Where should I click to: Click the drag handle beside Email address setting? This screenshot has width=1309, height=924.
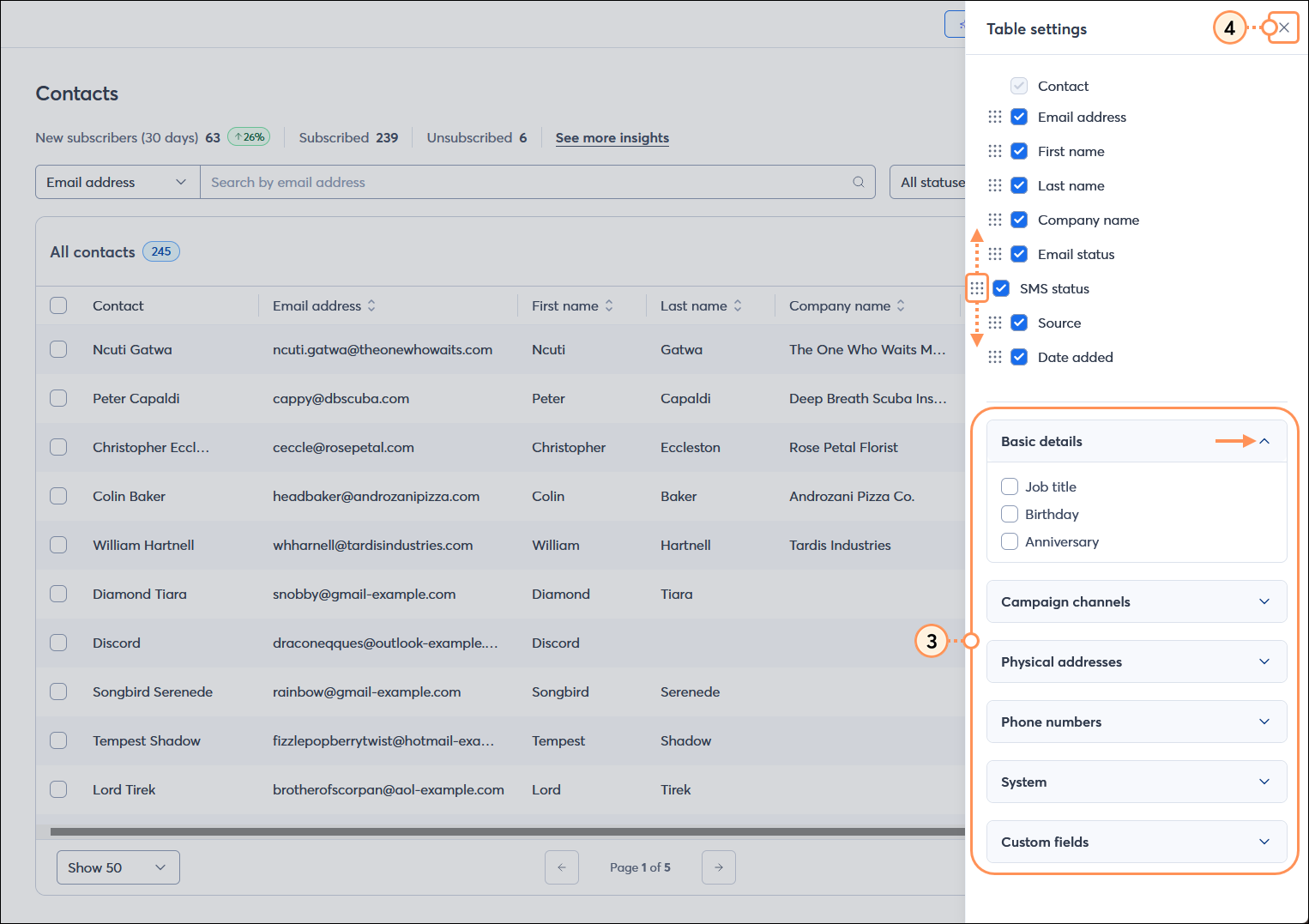(x=994, y=117)
